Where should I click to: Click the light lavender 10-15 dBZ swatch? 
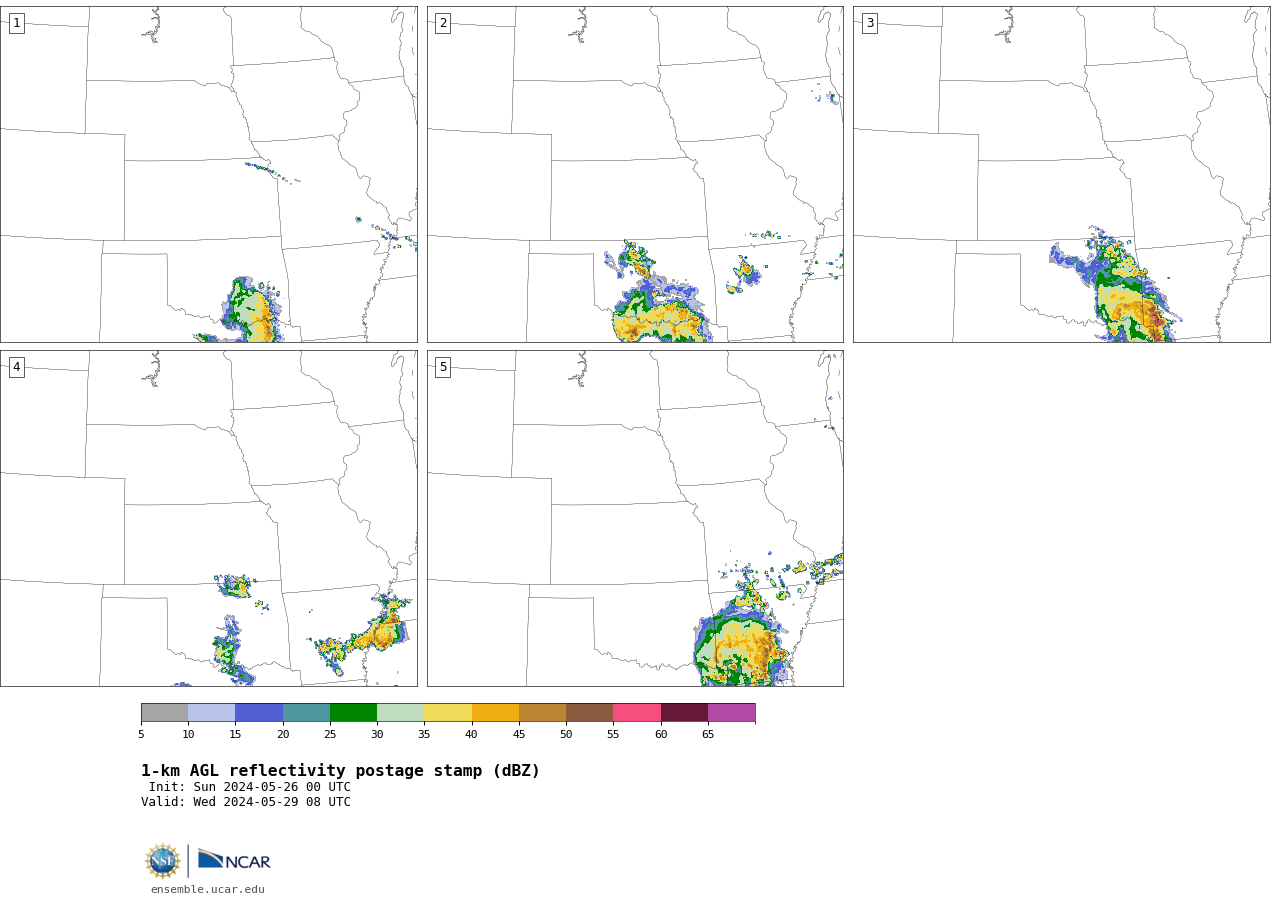pyautogui.click(x=212, y=712)
